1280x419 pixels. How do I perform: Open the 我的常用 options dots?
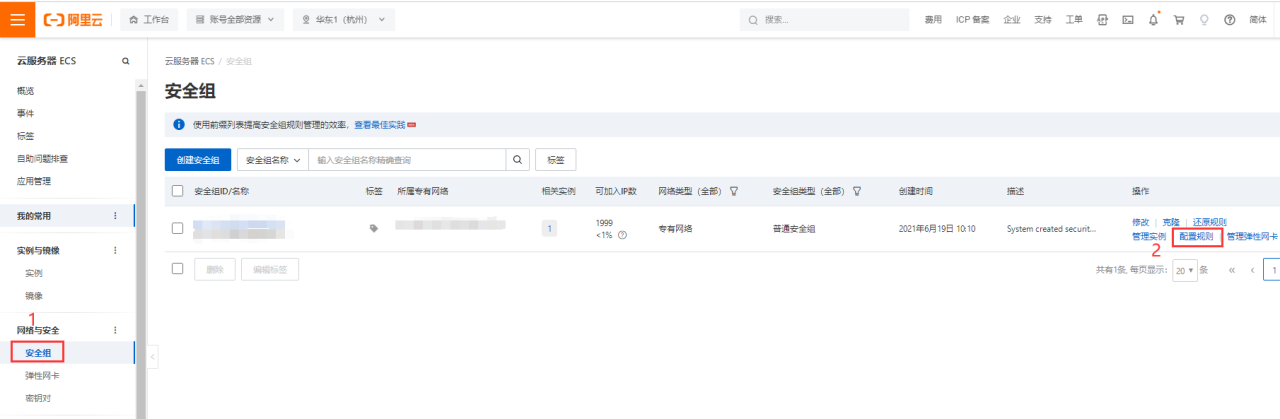point(115,216)
